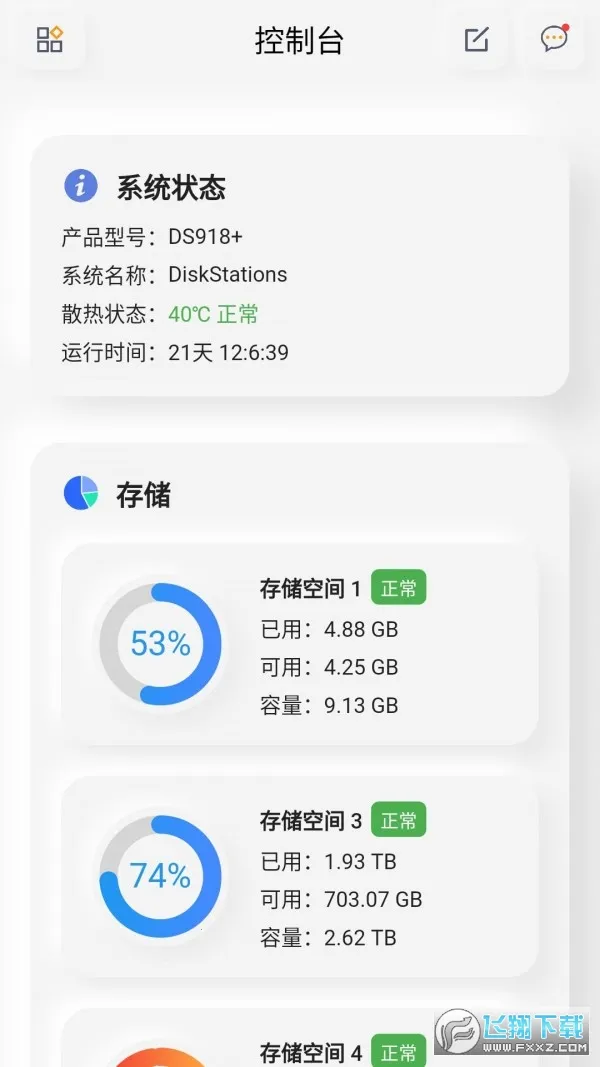
Task: Tap the green status badge for 存储空间 4
Action: [x=399, y=1052]
